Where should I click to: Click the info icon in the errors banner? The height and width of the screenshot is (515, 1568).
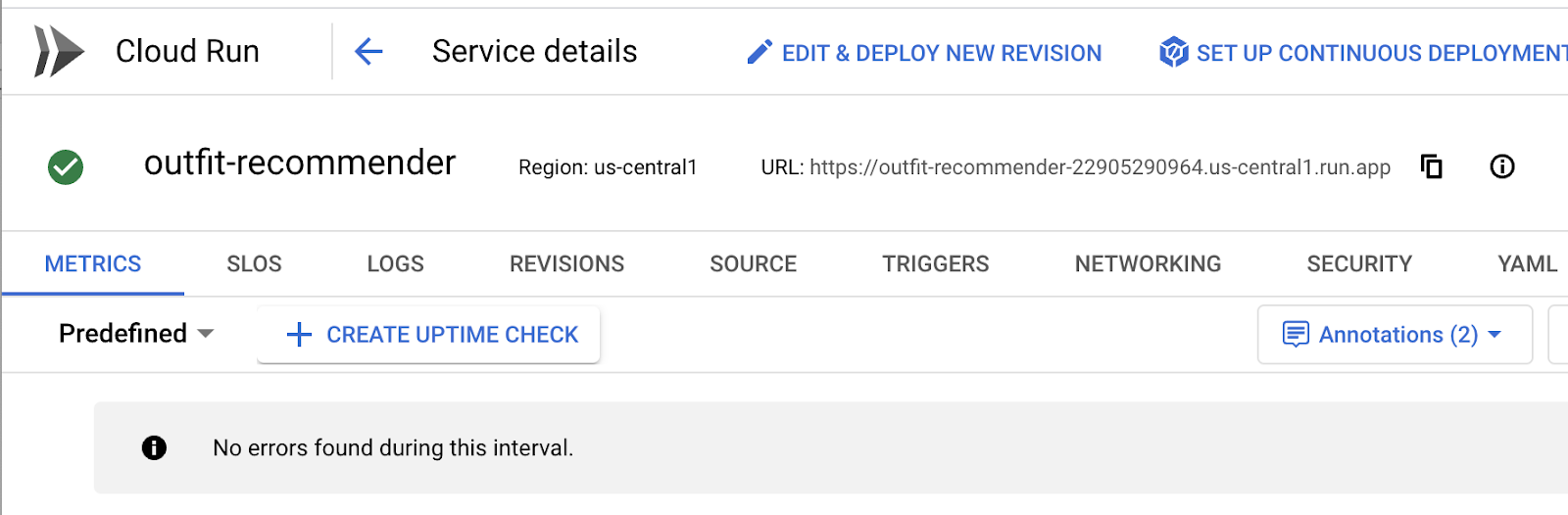[x=154, y=447]
